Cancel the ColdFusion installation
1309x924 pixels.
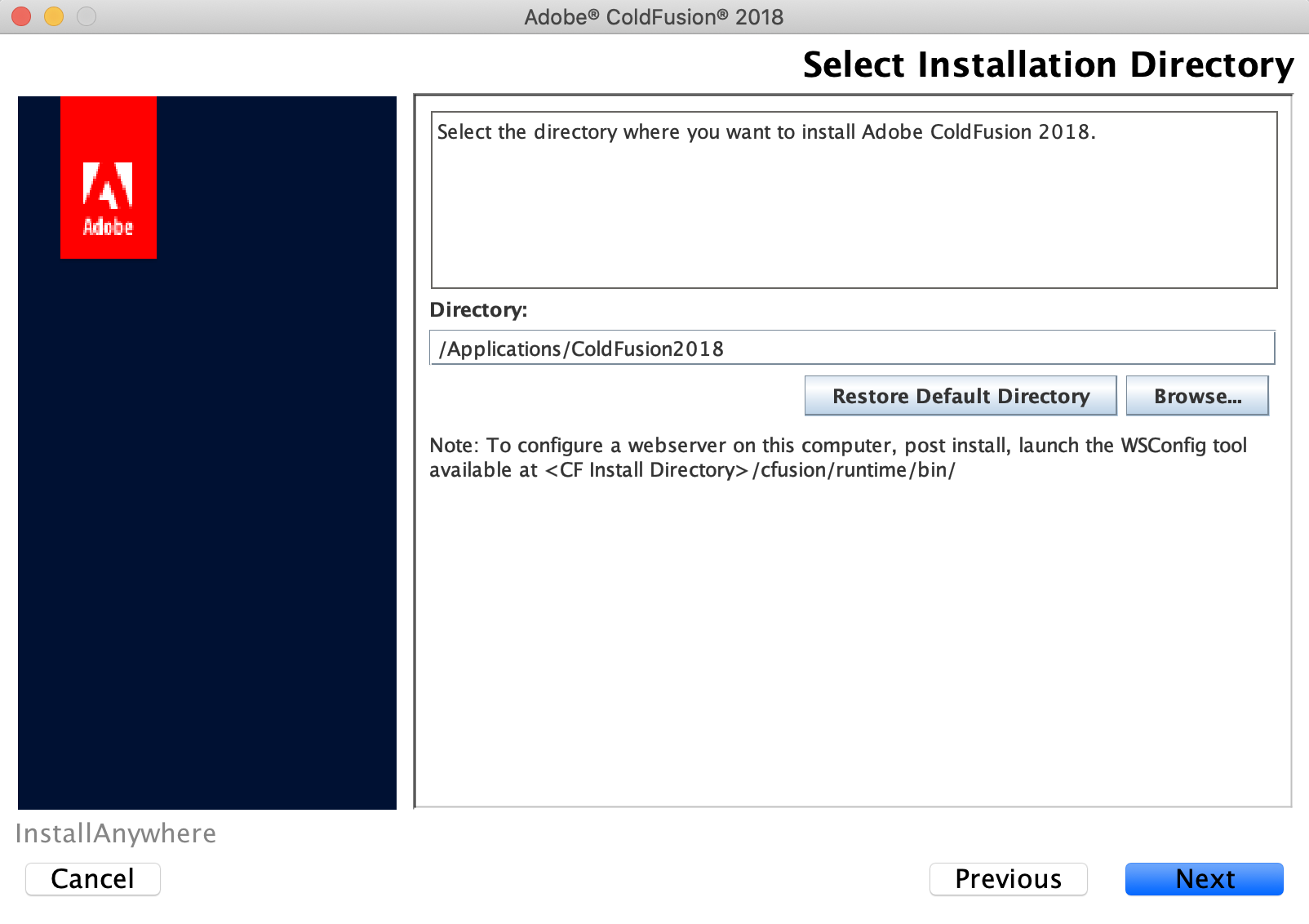click(x=92, y=879)
